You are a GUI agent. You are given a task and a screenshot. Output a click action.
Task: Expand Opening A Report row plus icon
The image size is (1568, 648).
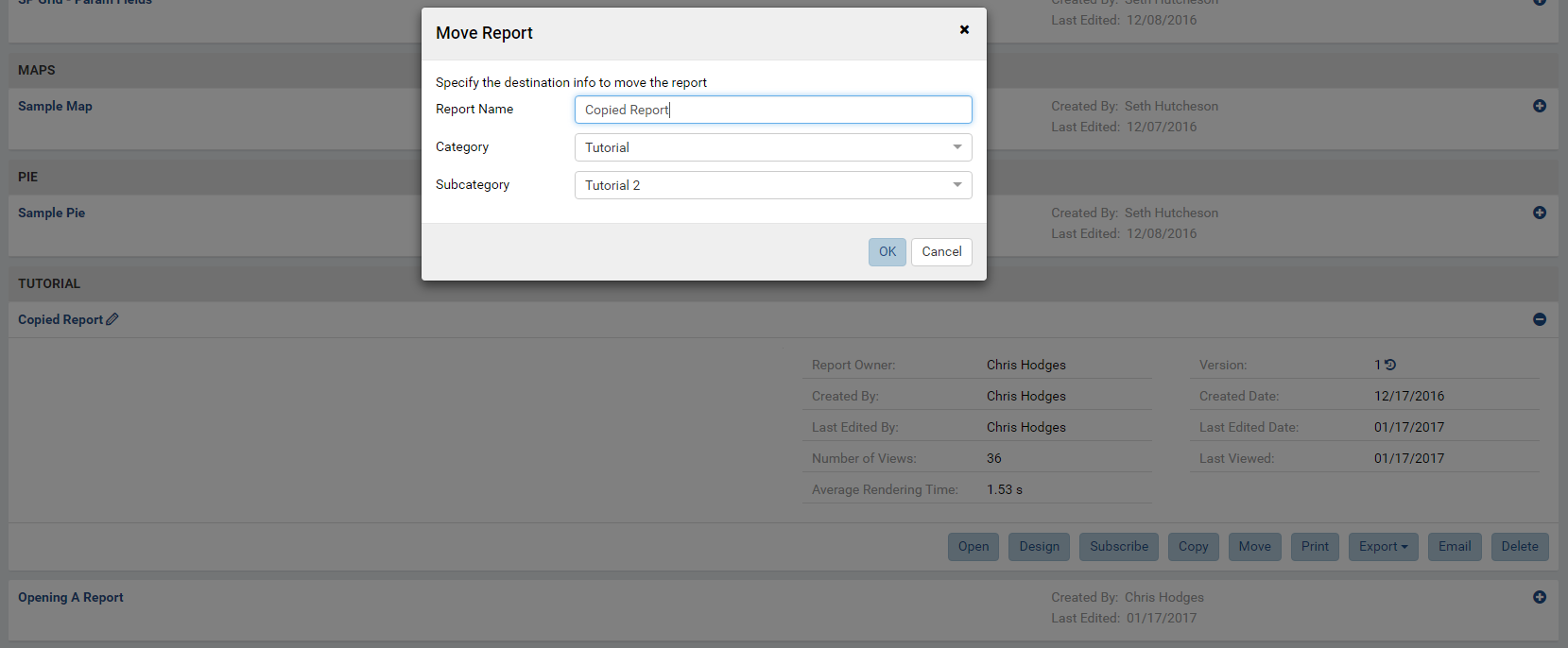1540,597
